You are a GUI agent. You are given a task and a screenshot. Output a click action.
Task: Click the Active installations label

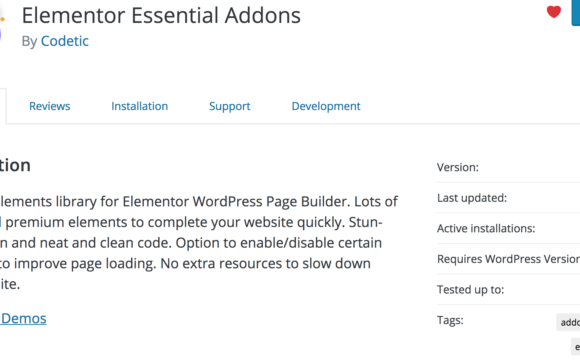point(486,228)
